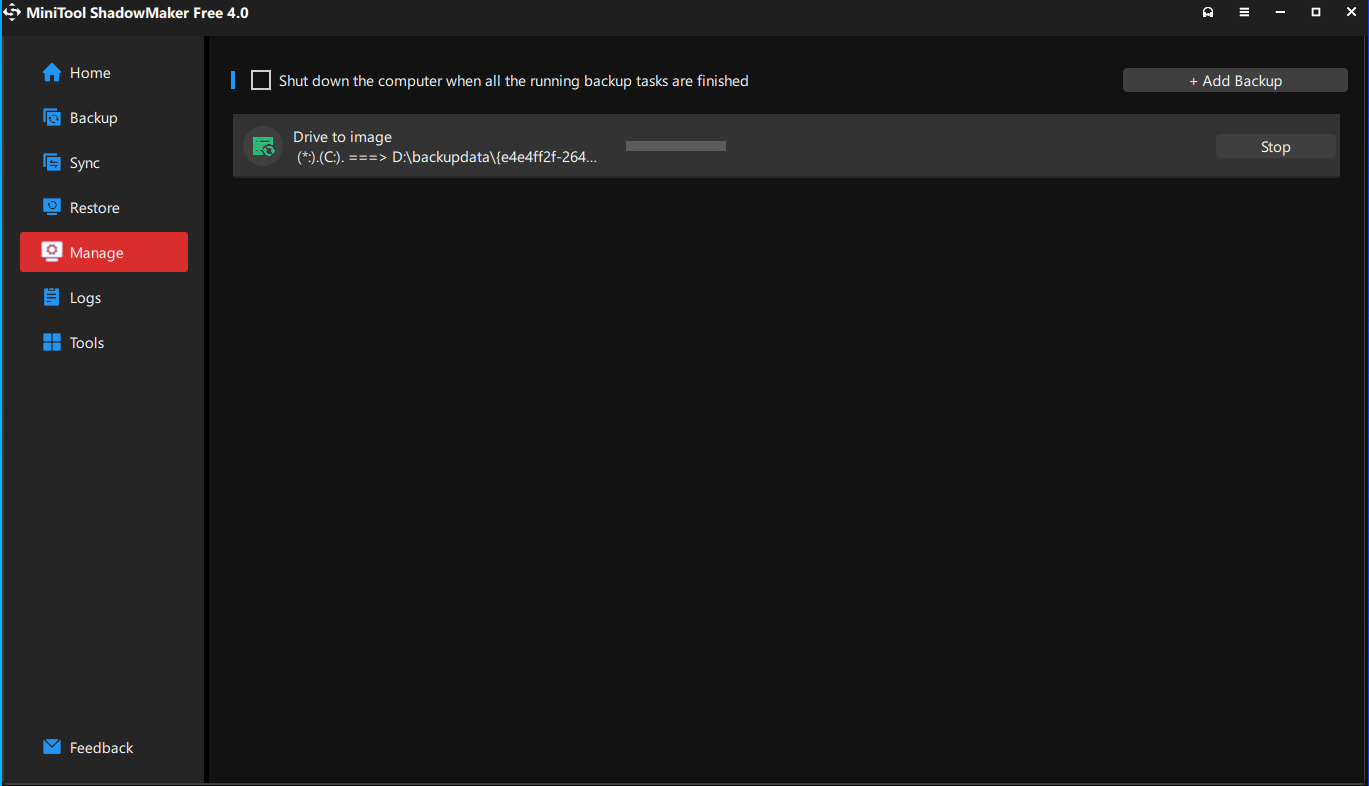1369x786 pixels.
Task: Close the MiniTool ShadowMaker window
Action: [1351, 13]
